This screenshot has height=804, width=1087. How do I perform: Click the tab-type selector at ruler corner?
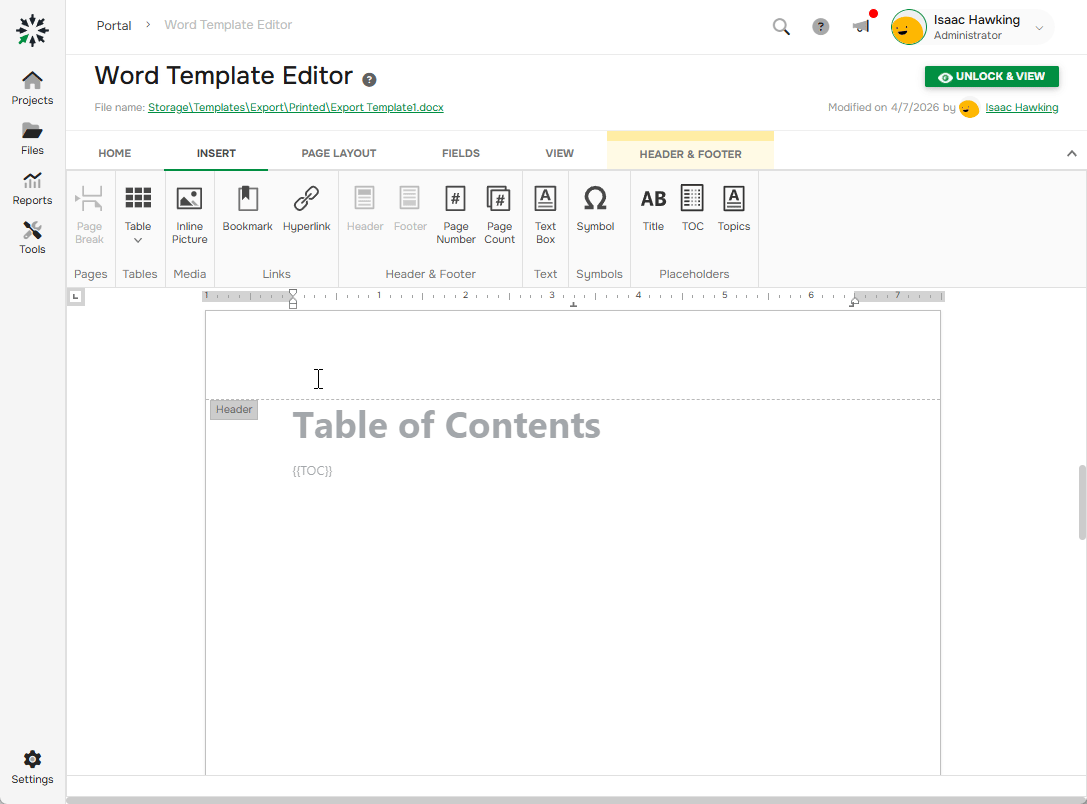76,297
